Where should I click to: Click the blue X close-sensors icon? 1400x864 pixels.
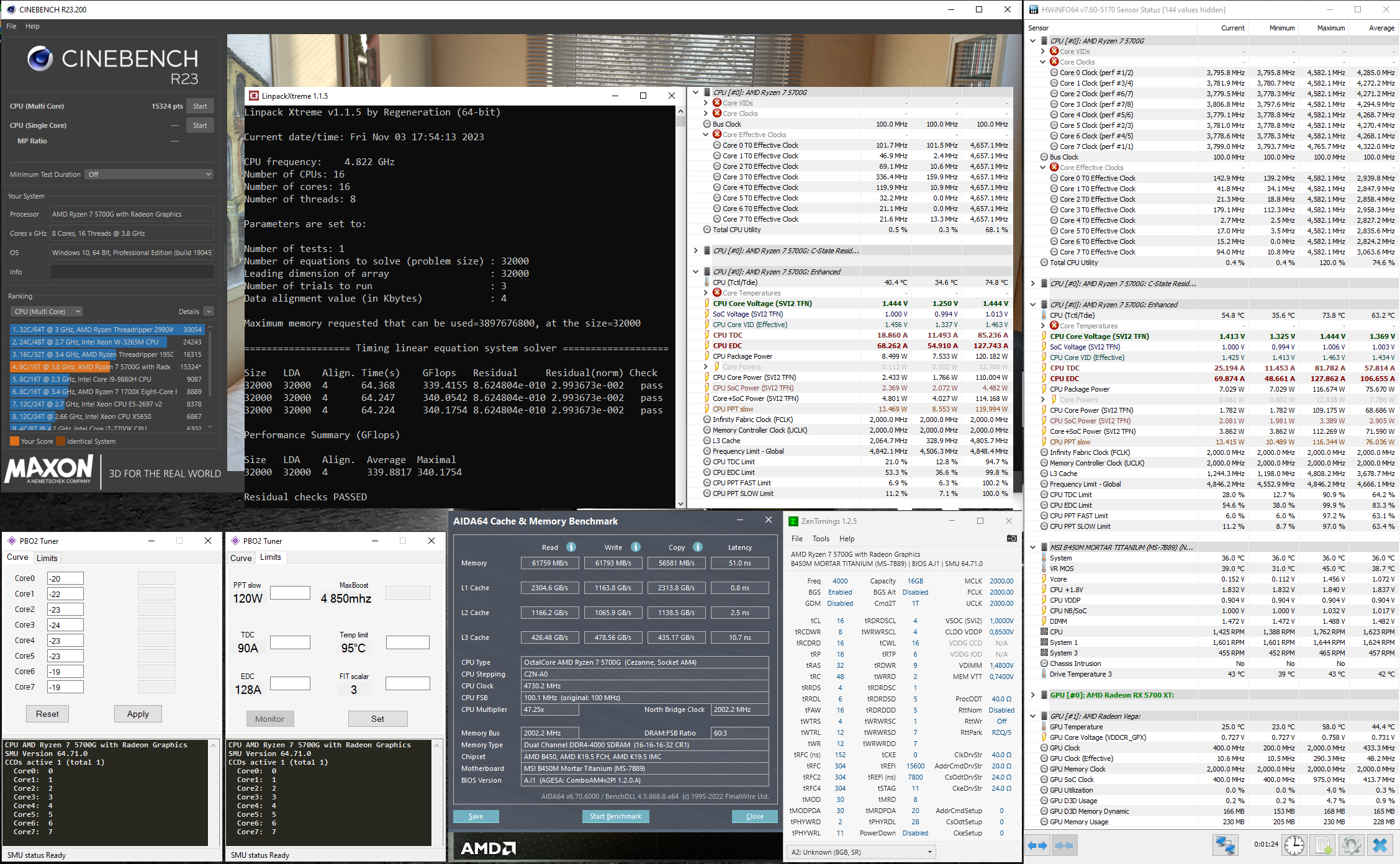point(1380,845)
